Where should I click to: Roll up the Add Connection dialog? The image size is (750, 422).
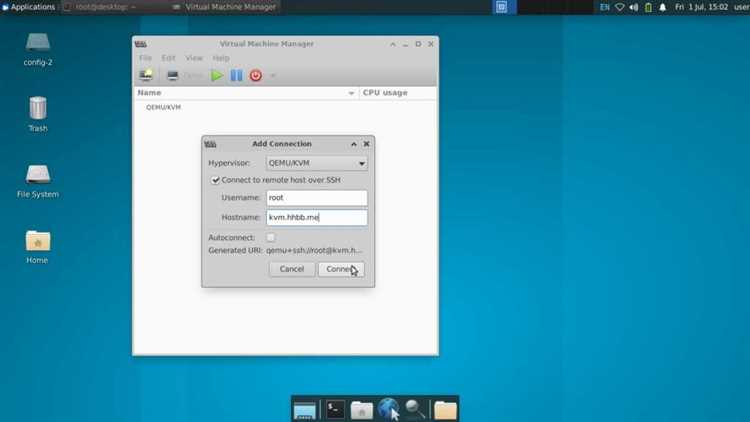click(353, 144)
